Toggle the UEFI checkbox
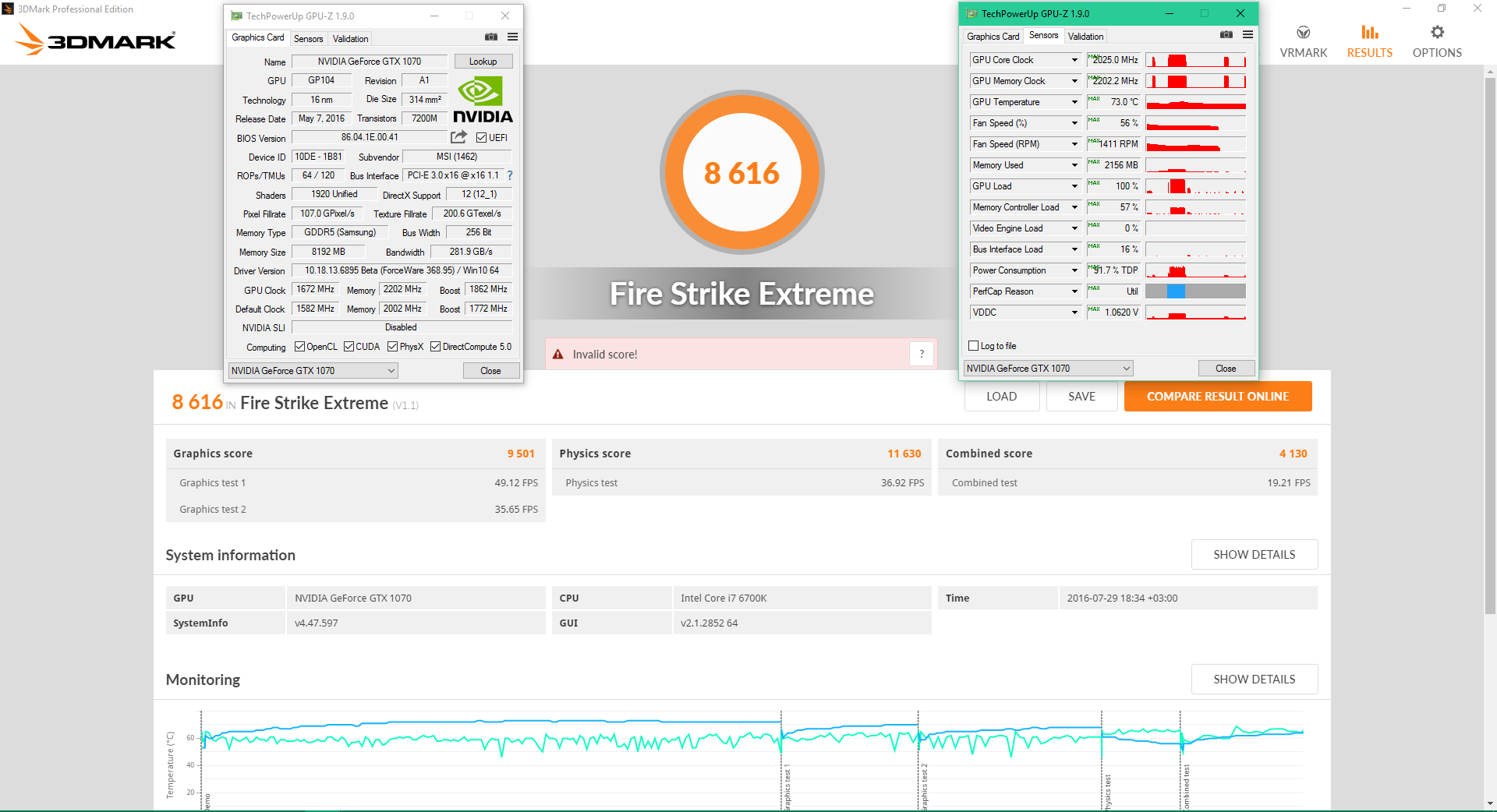The image size is (1497, 812). 482,138
